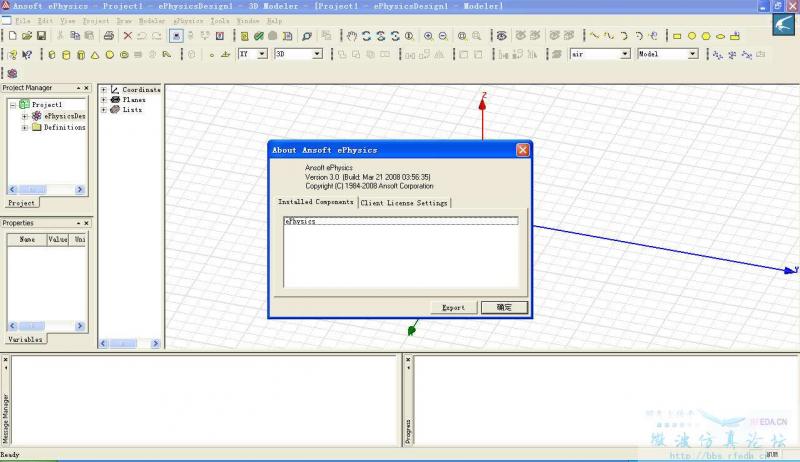Click the Fit All view icon
The height and width of the screenshot is (462, 800).
pos(462,36)
